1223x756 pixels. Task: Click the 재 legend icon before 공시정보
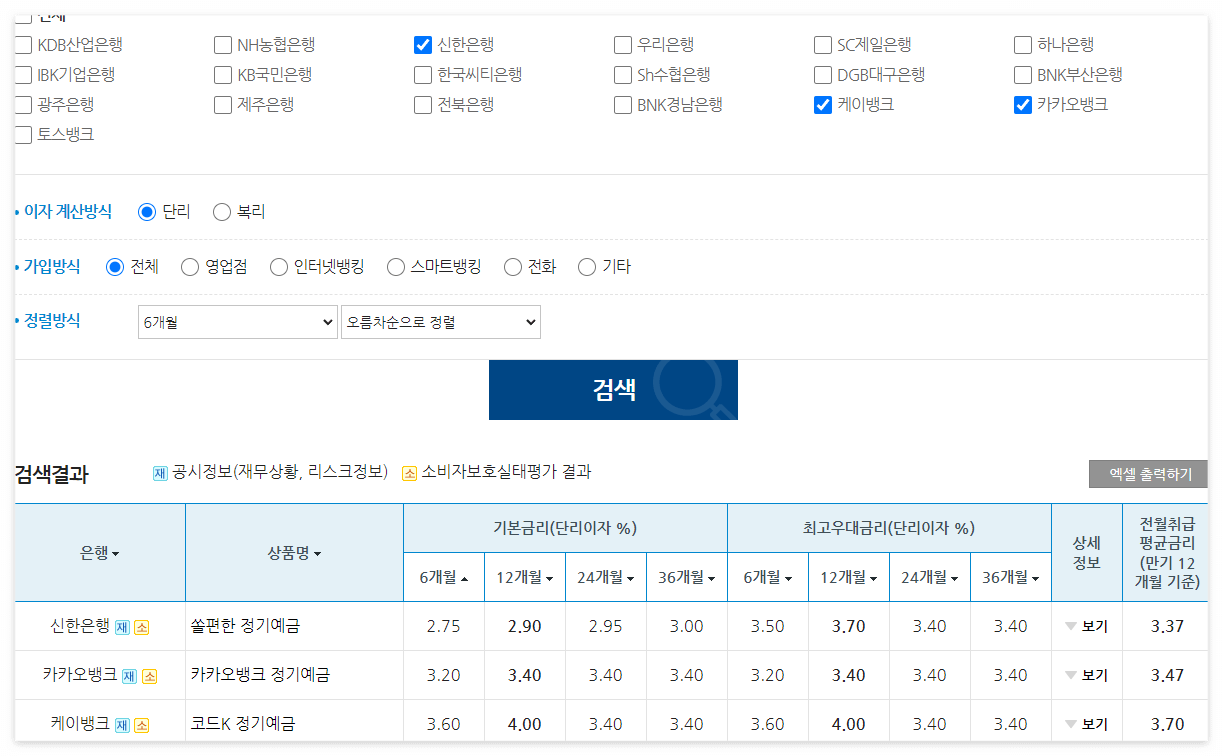[158, 474]
